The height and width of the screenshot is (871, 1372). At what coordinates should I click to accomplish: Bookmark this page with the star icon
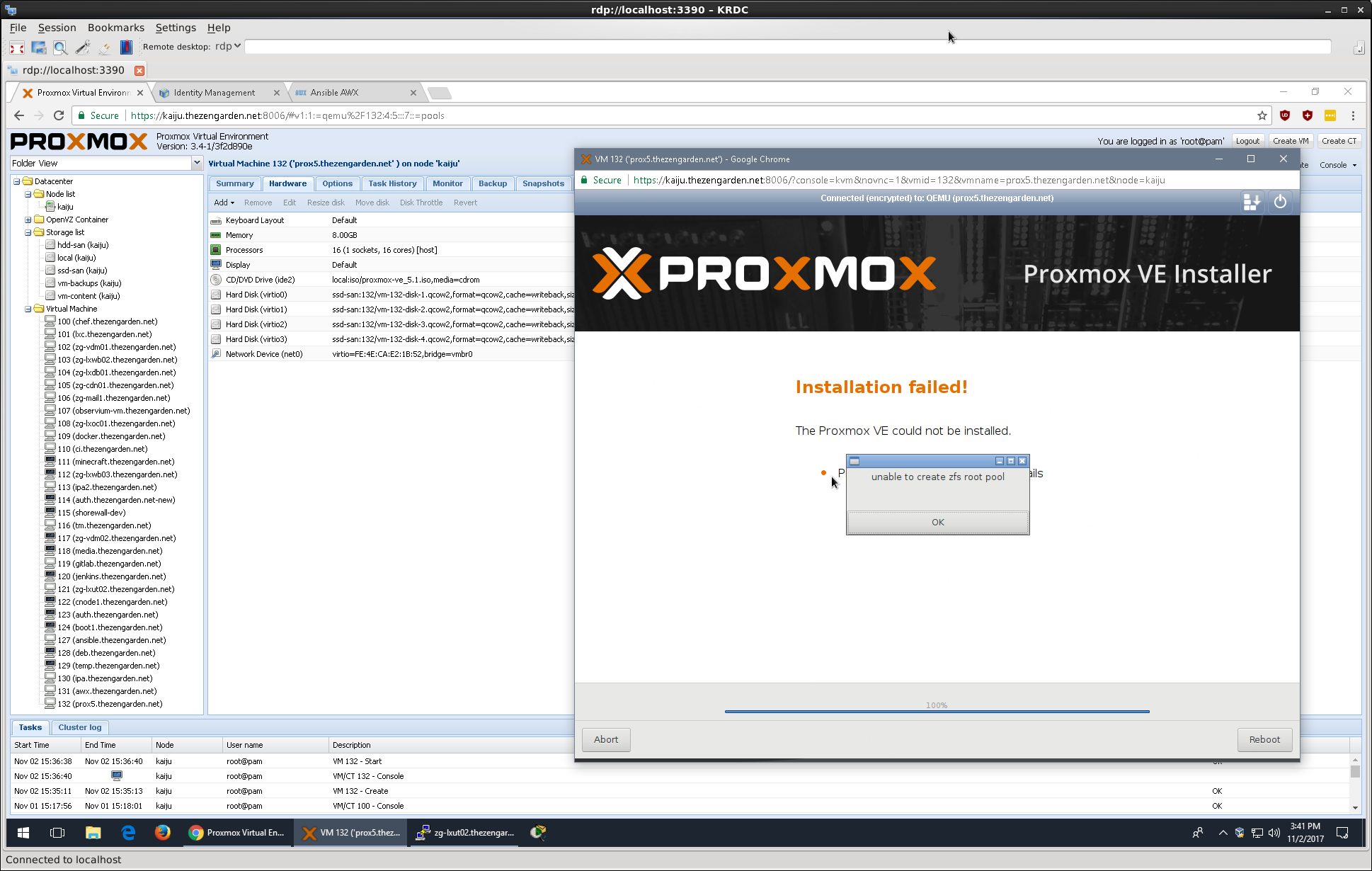click(x=1262, y=115)
